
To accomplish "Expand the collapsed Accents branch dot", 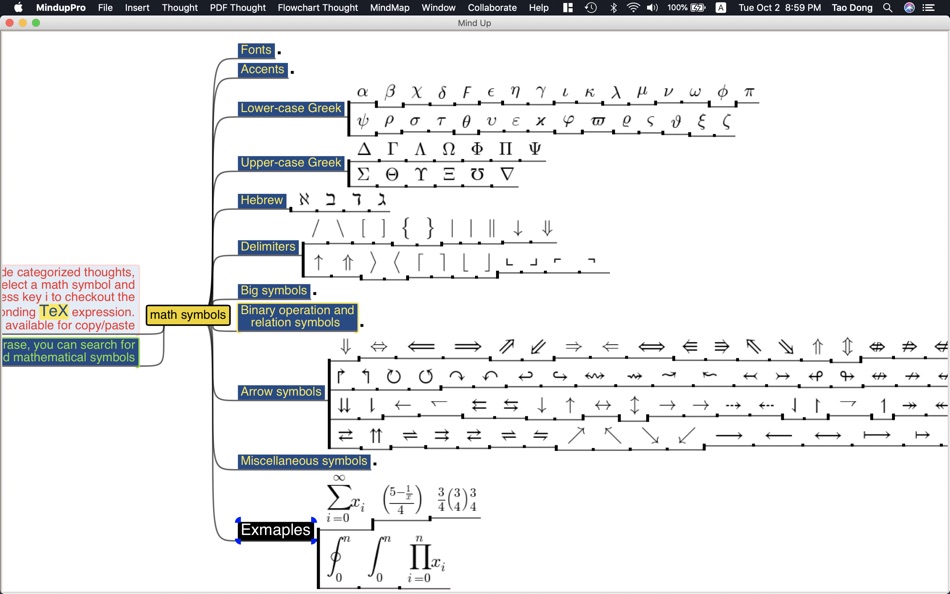I will [292, 72].
